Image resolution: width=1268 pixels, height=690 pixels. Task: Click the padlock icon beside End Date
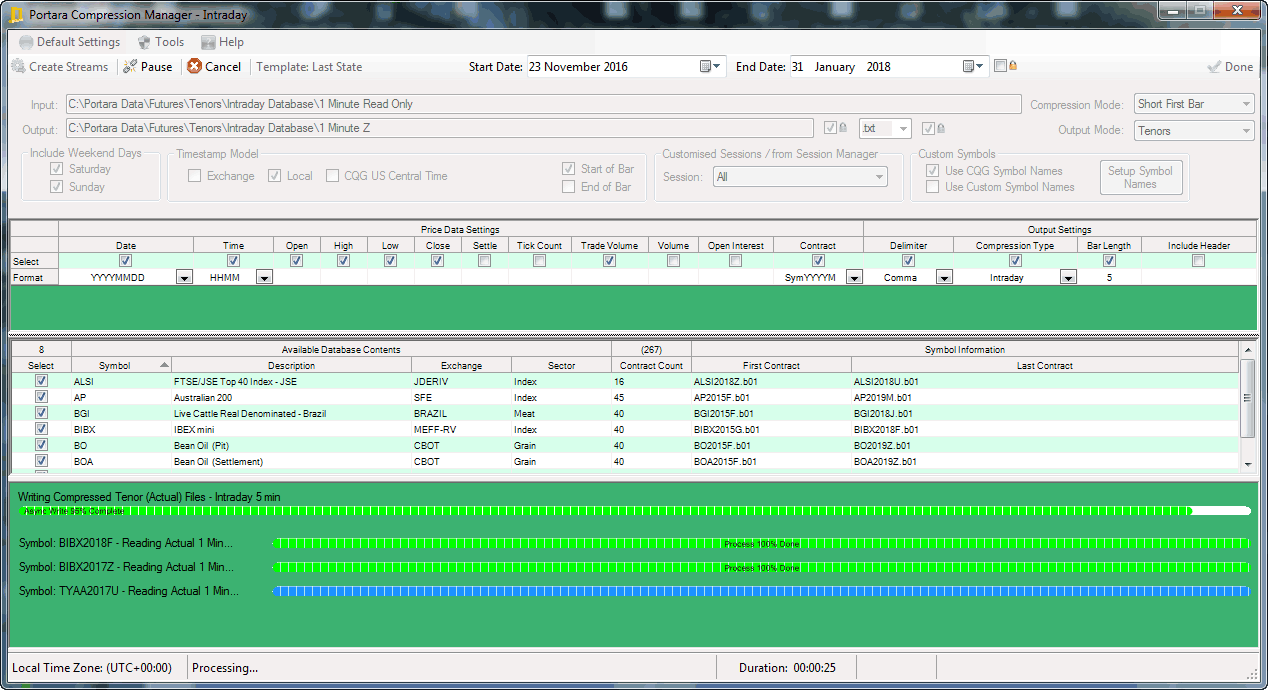click(x=1013, y=66)
